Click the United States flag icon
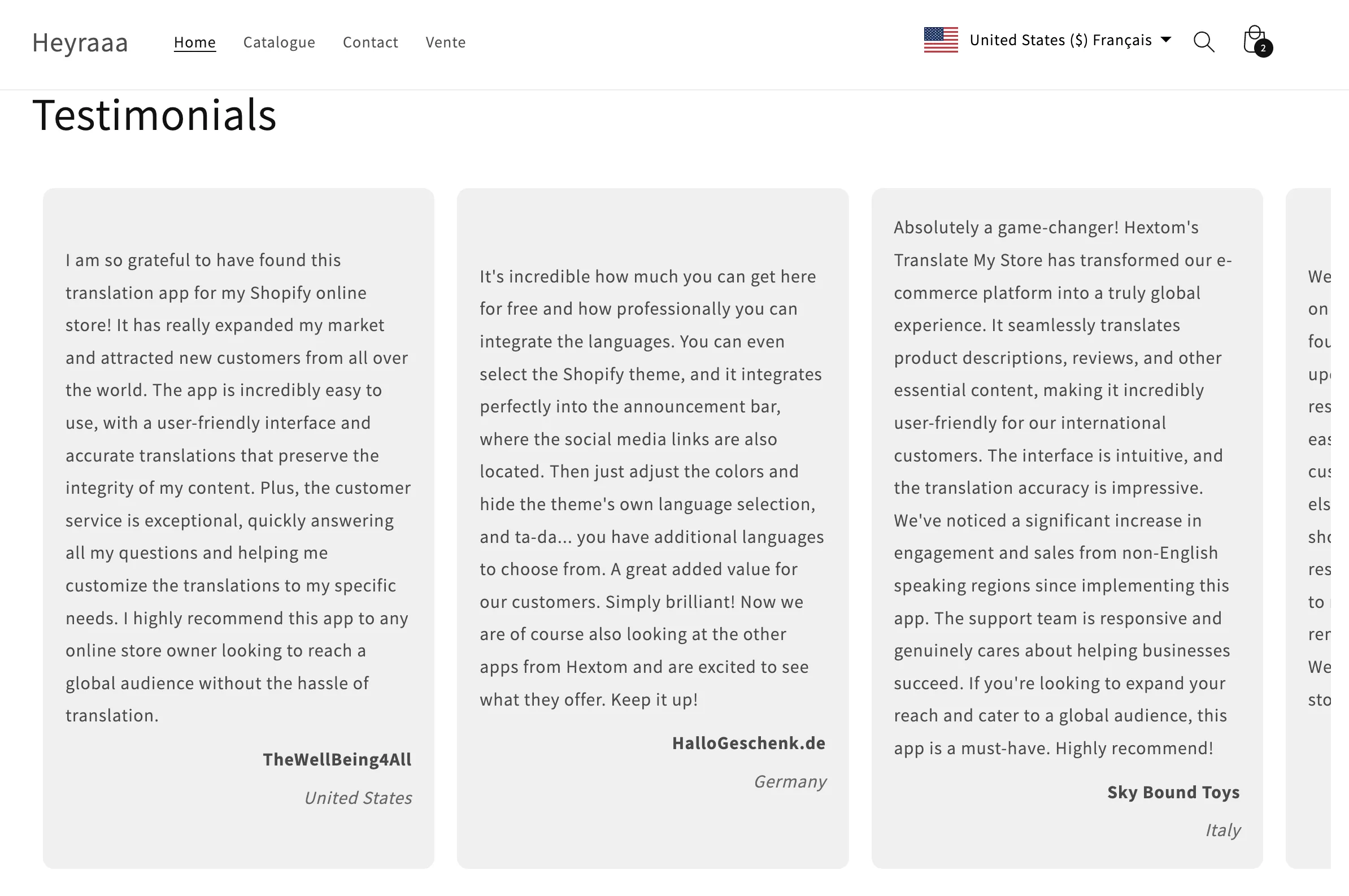This screenshot has height=896, width=1349. (941, 40)
